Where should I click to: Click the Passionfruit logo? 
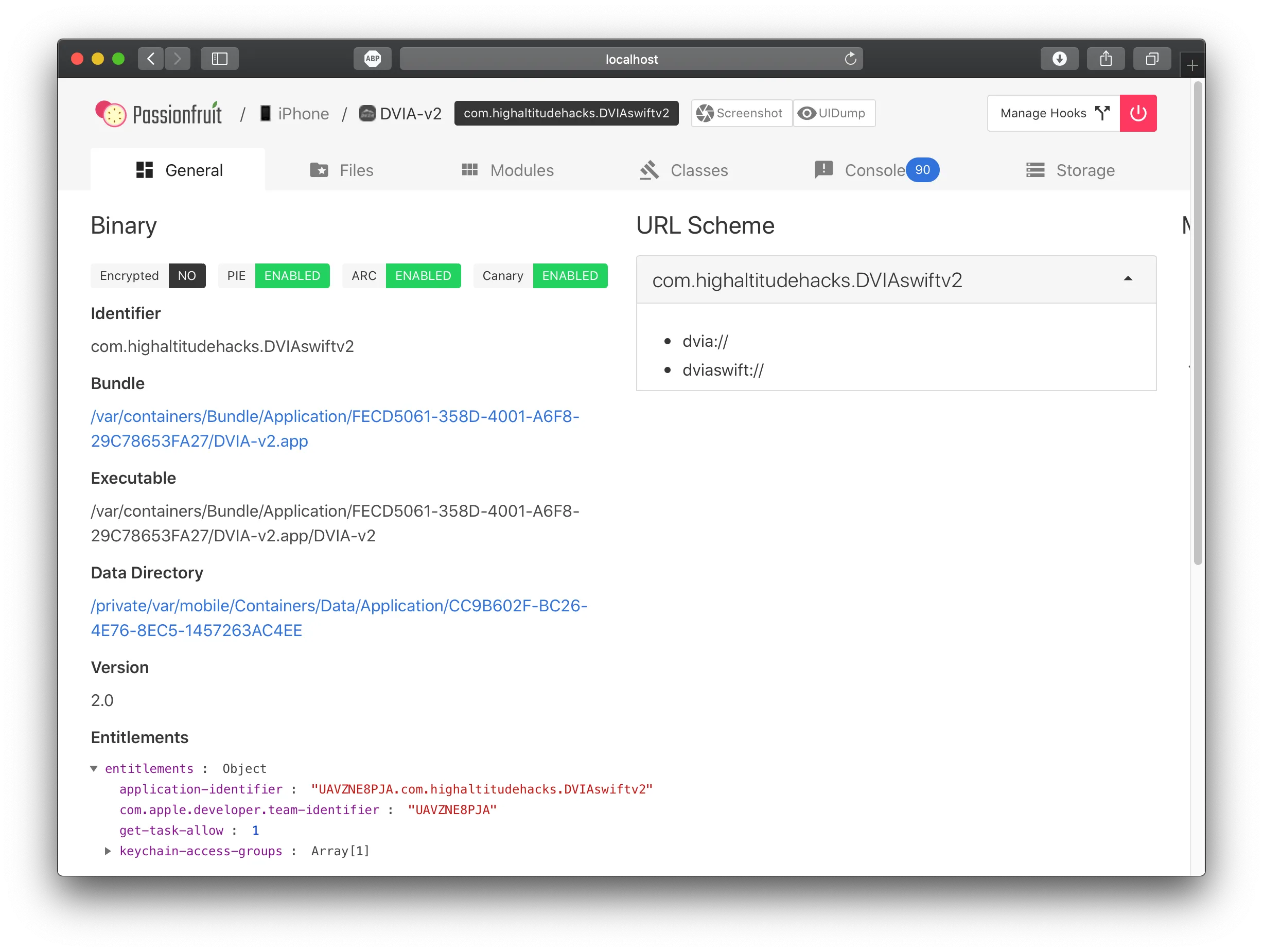coord(159,114)
